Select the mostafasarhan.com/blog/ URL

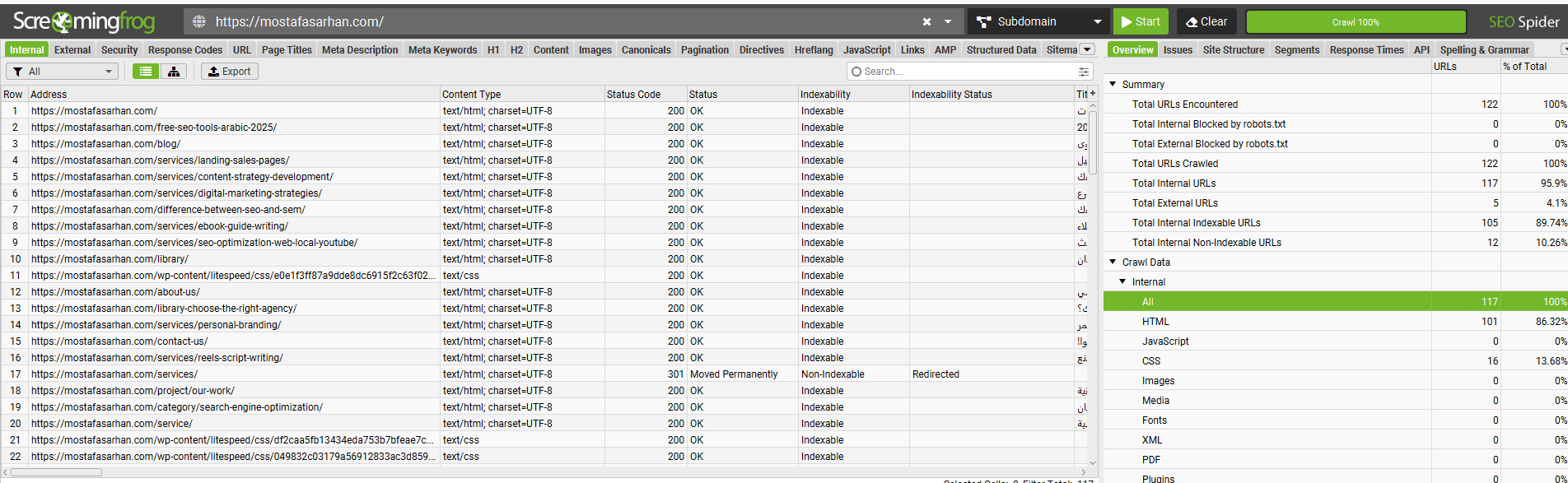(105, 144)
